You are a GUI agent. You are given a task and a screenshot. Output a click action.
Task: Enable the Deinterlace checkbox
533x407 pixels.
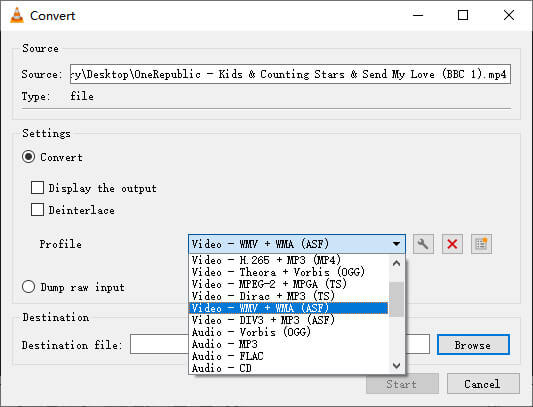(x=37, y=209)
